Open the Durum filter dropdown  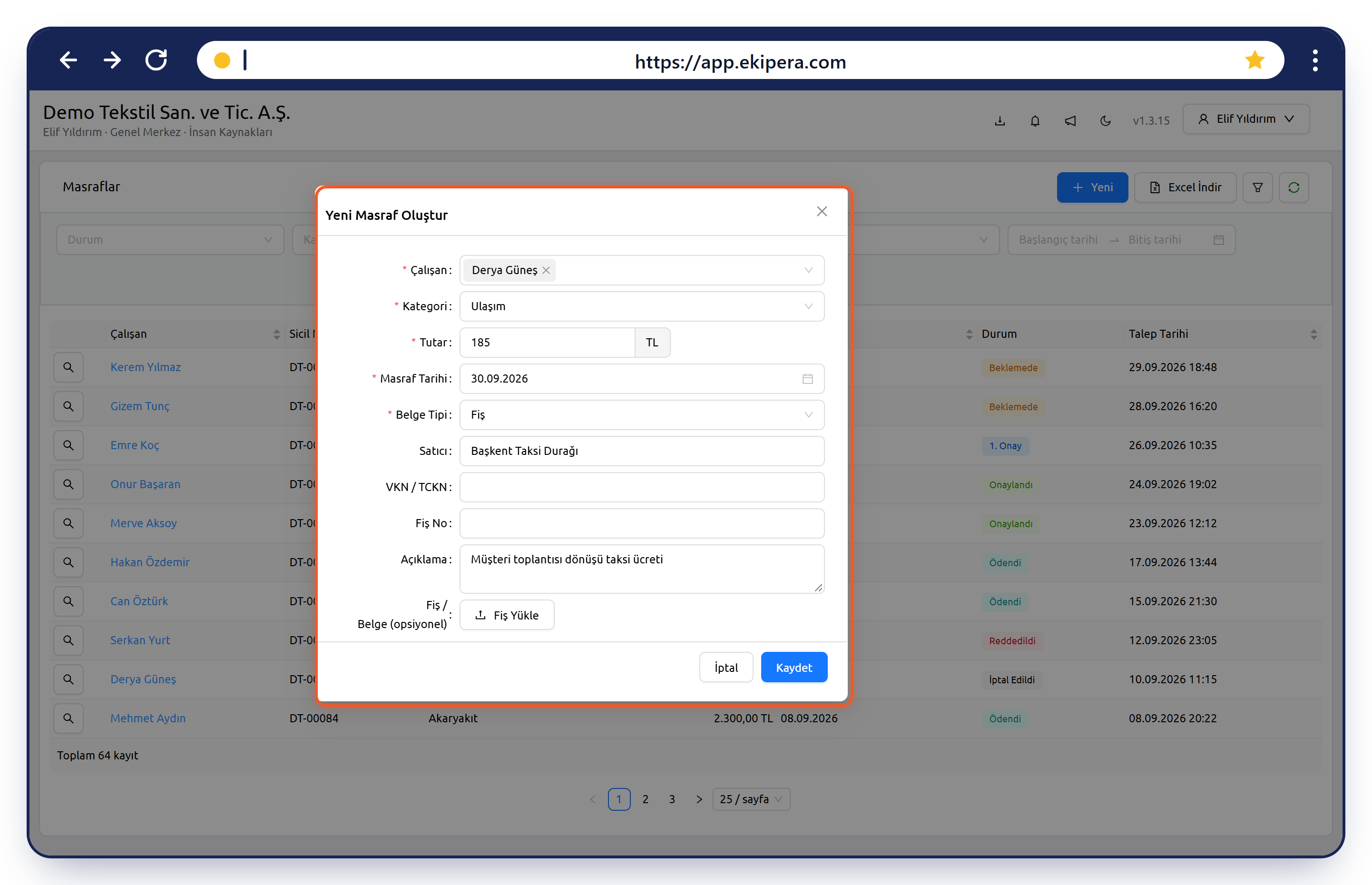(x=170, y=240)
